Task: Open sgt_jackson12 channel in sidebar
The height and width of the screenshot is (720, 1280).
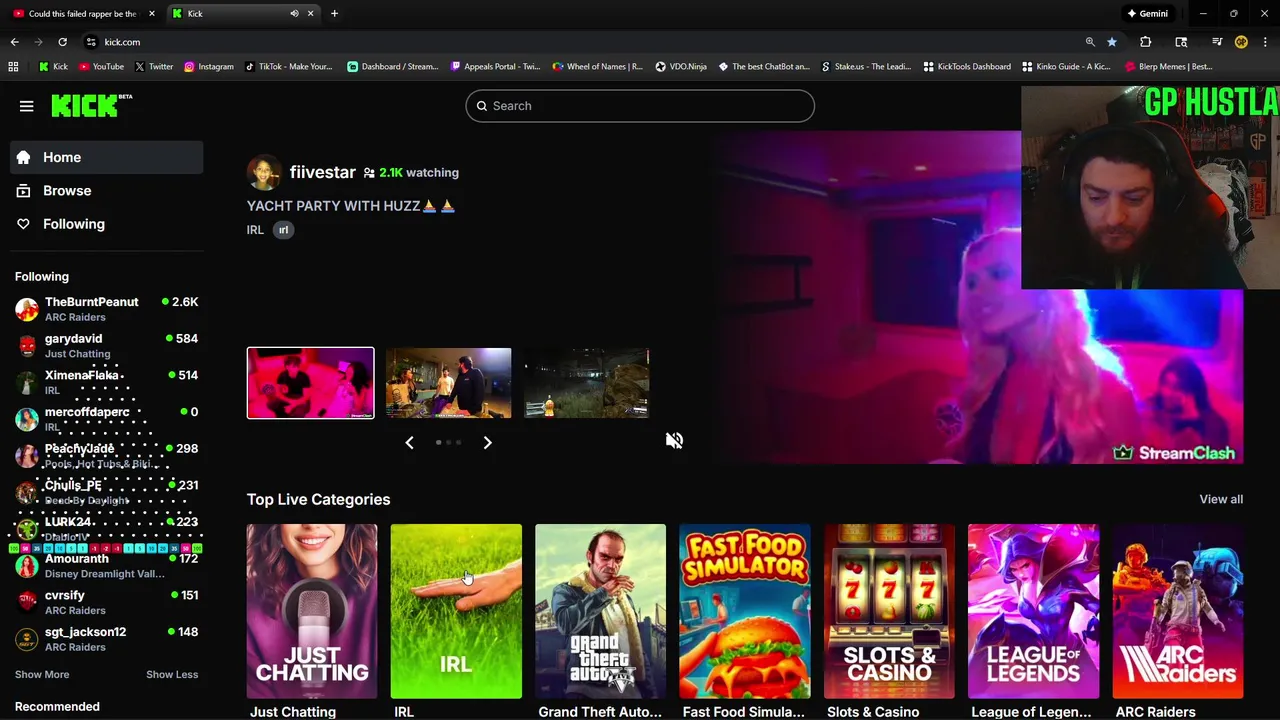Action: click(x=107, y=639)
